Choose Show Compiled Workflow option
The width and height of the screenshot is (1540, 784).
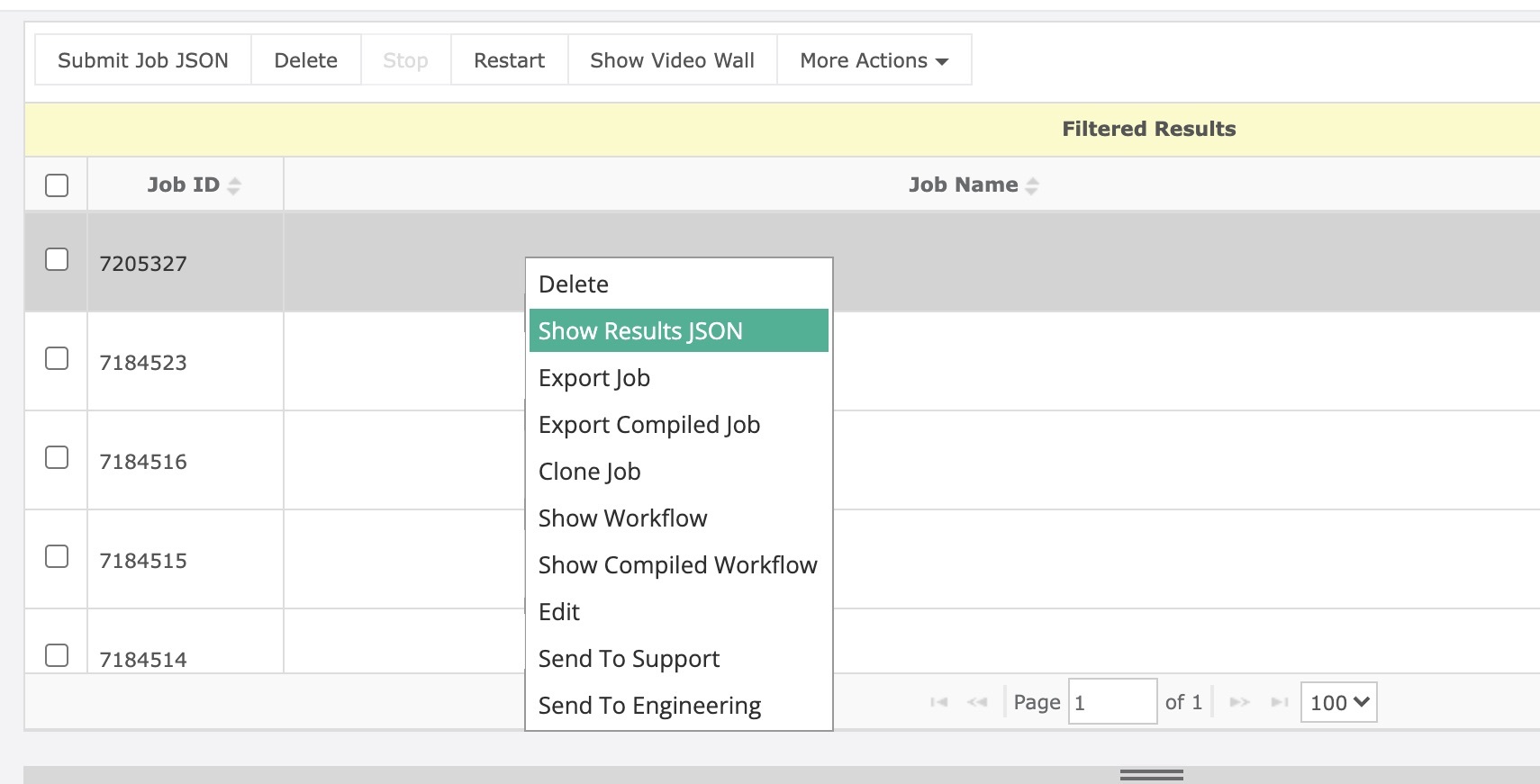(x=678, y=565)
